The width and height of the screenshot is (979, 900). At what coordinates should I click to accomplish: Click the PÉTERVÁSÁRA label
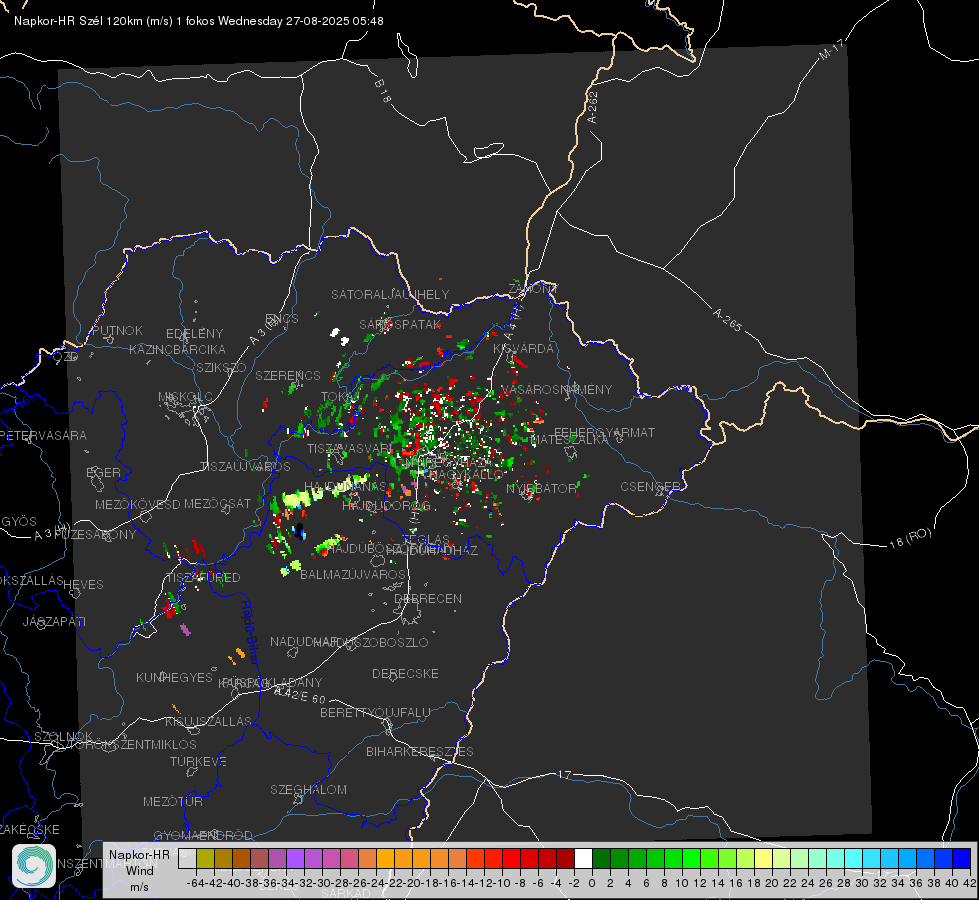[44, 435]
